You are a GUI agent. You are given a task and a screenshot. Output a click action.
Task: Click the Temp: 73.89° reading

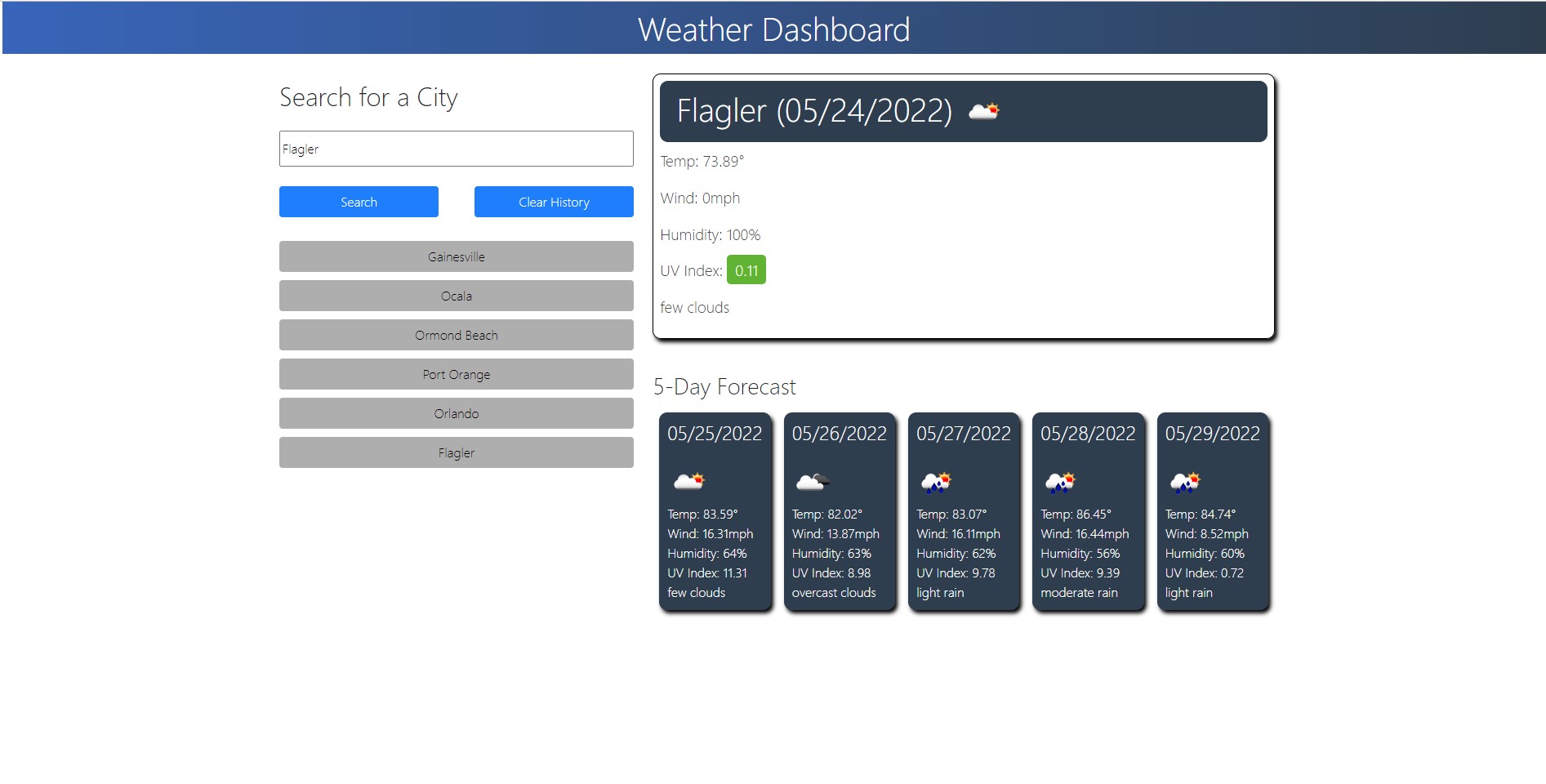point(702,162)
